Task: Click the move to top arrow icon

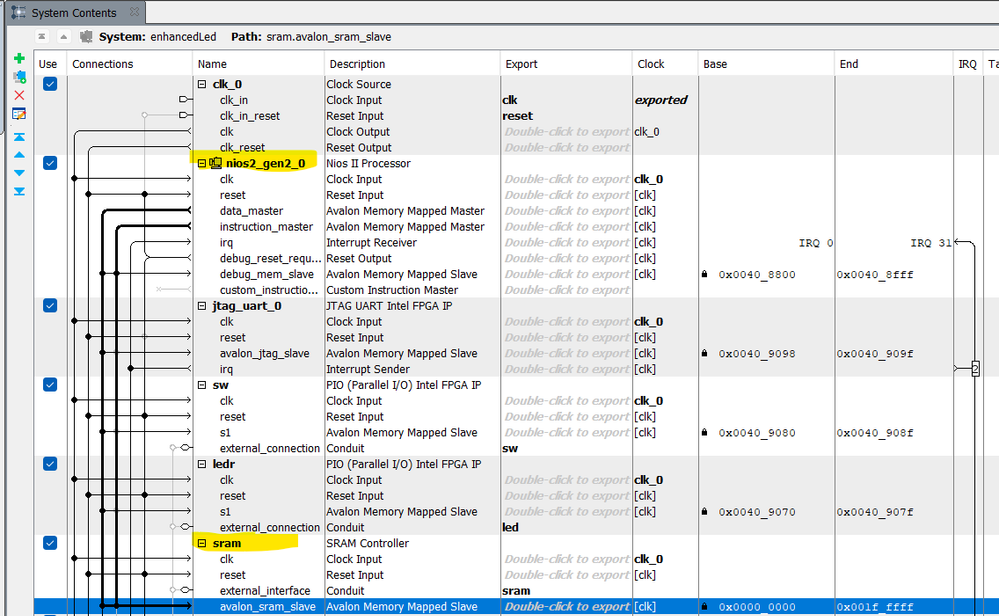Action: click(18, 137)
